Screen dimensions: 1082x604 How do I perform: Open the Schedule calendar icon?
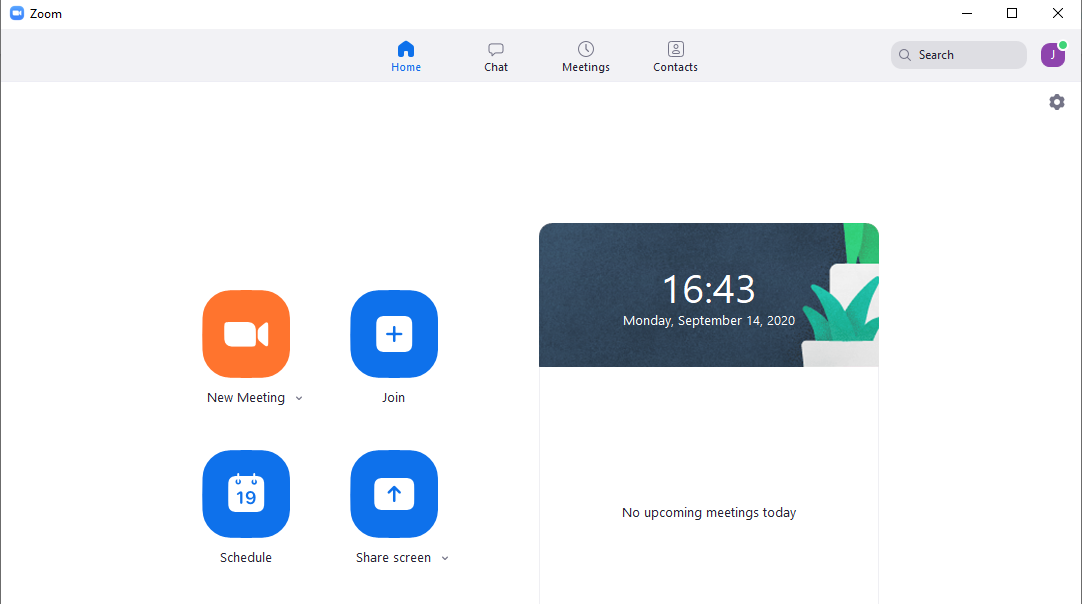(x=246, y=494)
